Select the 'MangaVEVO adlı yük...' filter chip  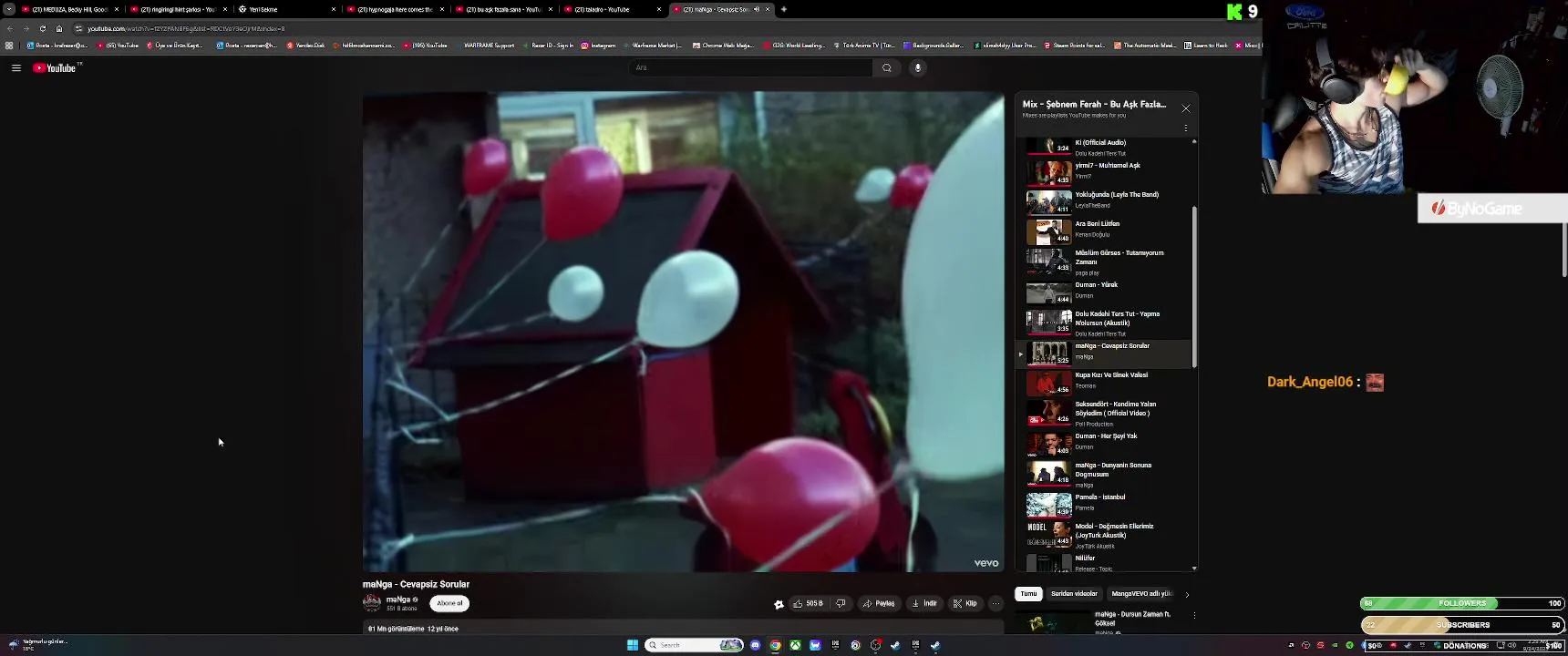(x=1141, y=594)
